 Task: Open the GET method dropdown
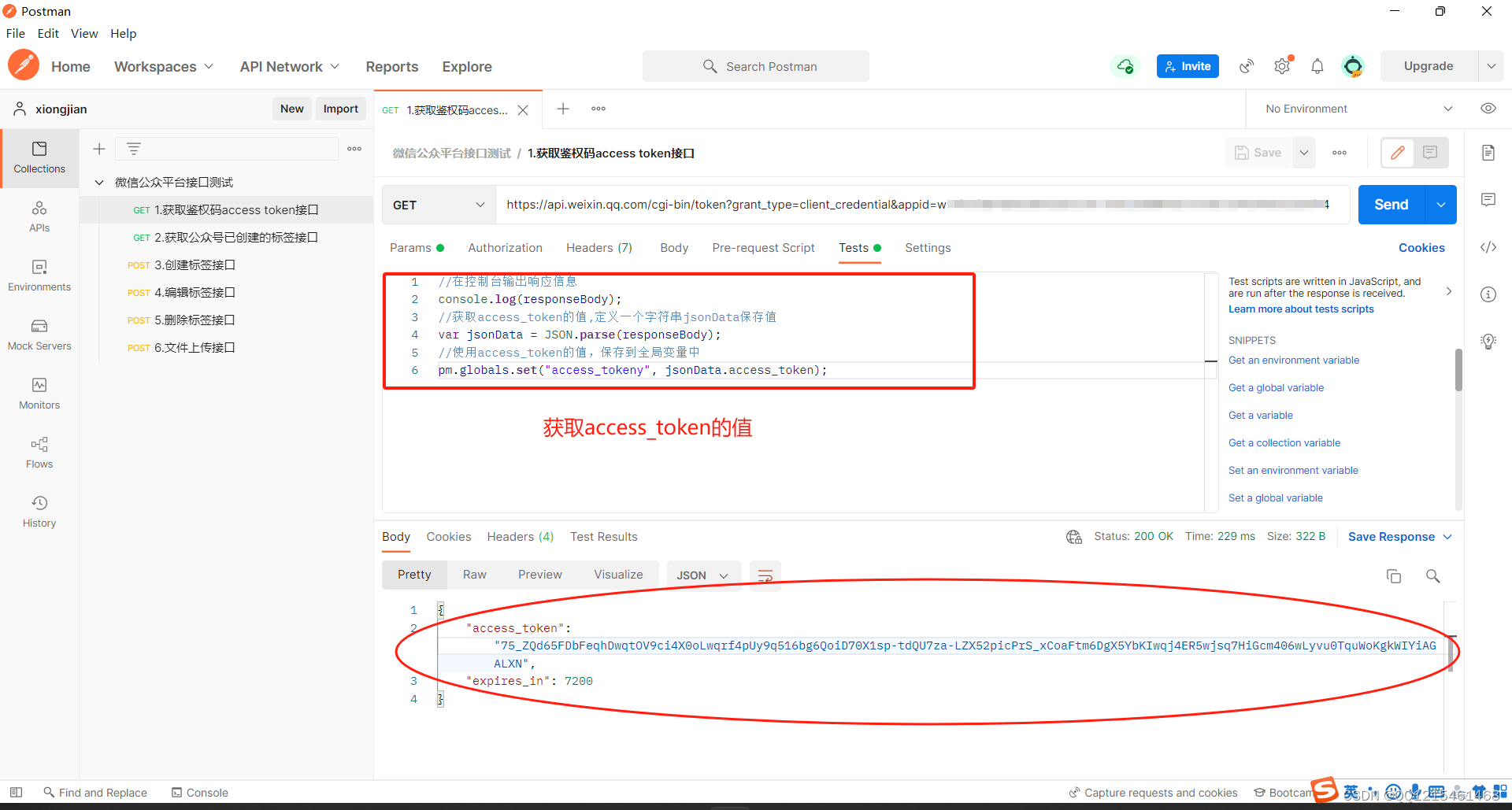click(439, 205)
